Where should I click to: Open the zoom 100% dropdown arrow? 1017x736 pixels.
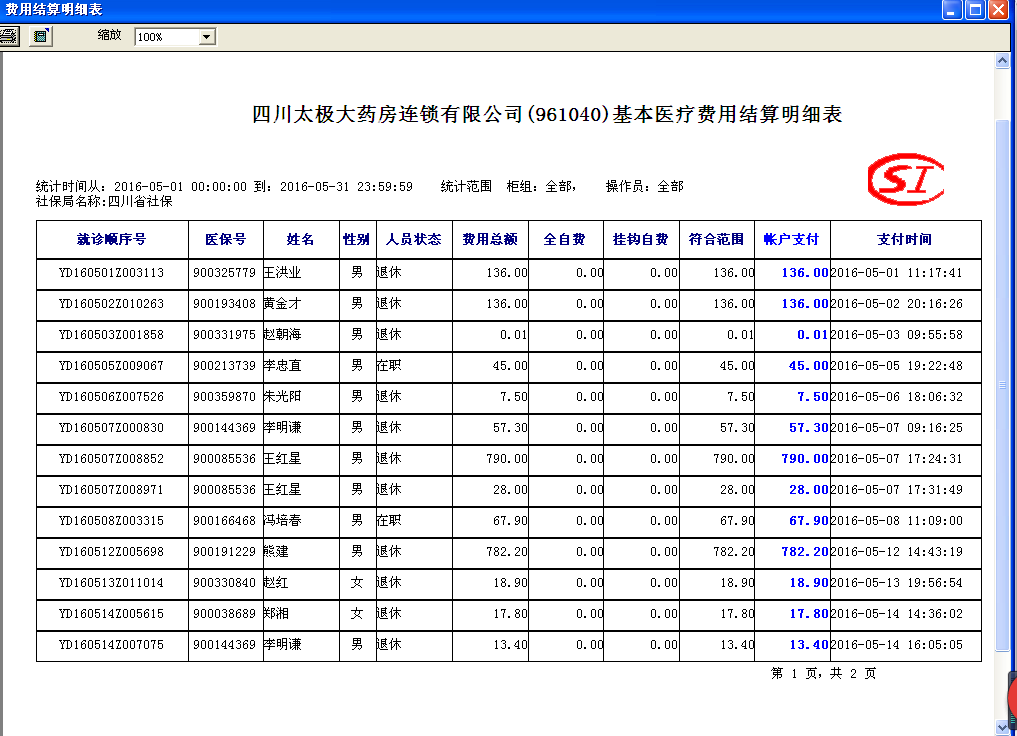207,37
